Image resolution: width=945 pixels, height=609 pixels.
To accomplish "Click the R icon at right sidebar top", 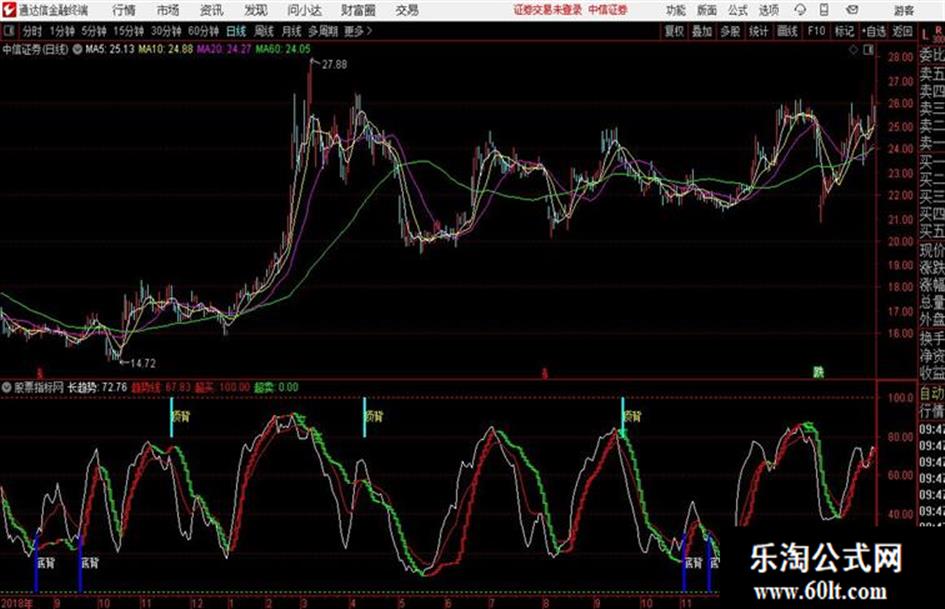I will 938,30.
